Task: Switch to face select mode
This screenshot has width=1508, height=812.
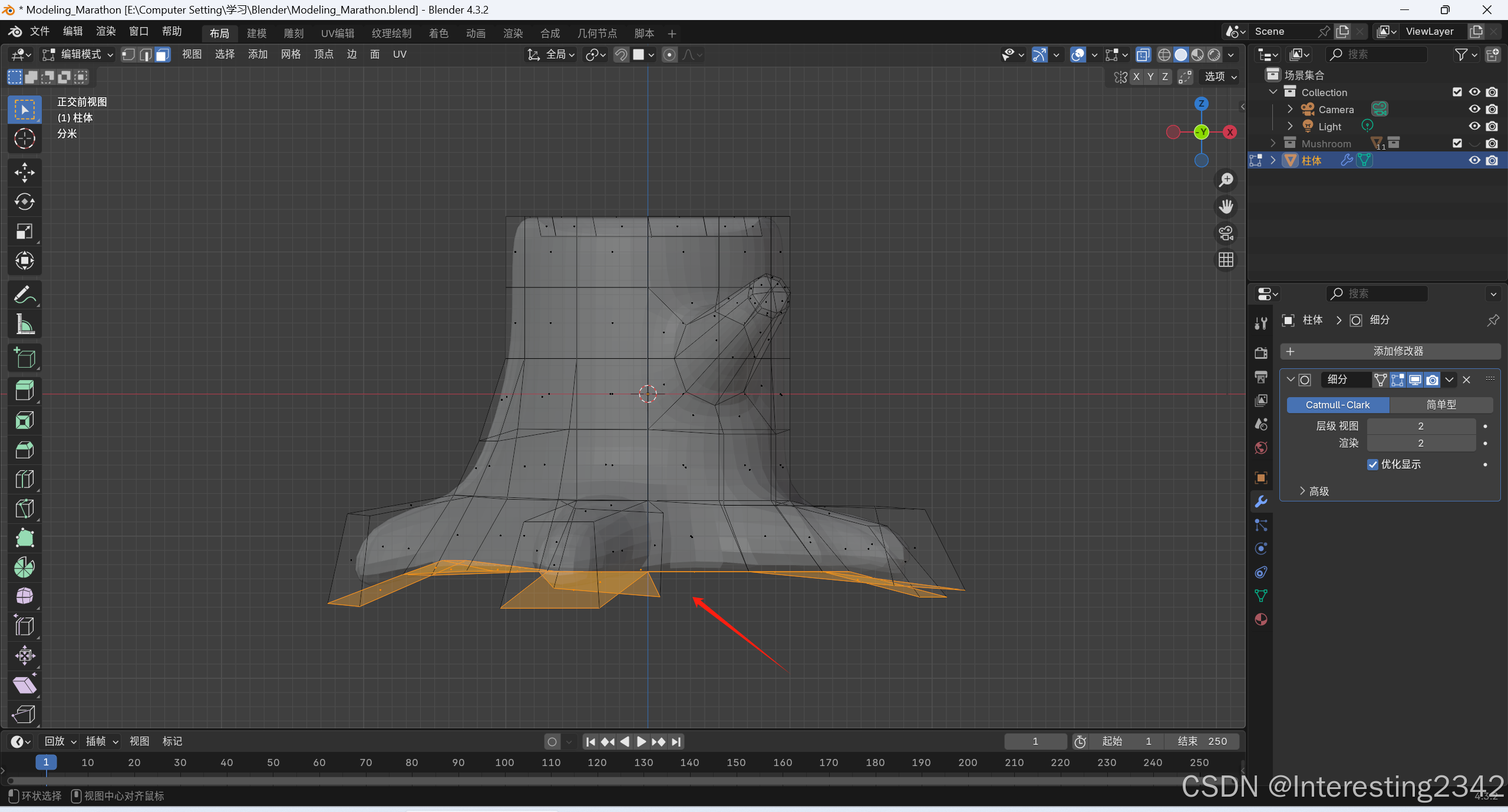Action: pos(163,55)
